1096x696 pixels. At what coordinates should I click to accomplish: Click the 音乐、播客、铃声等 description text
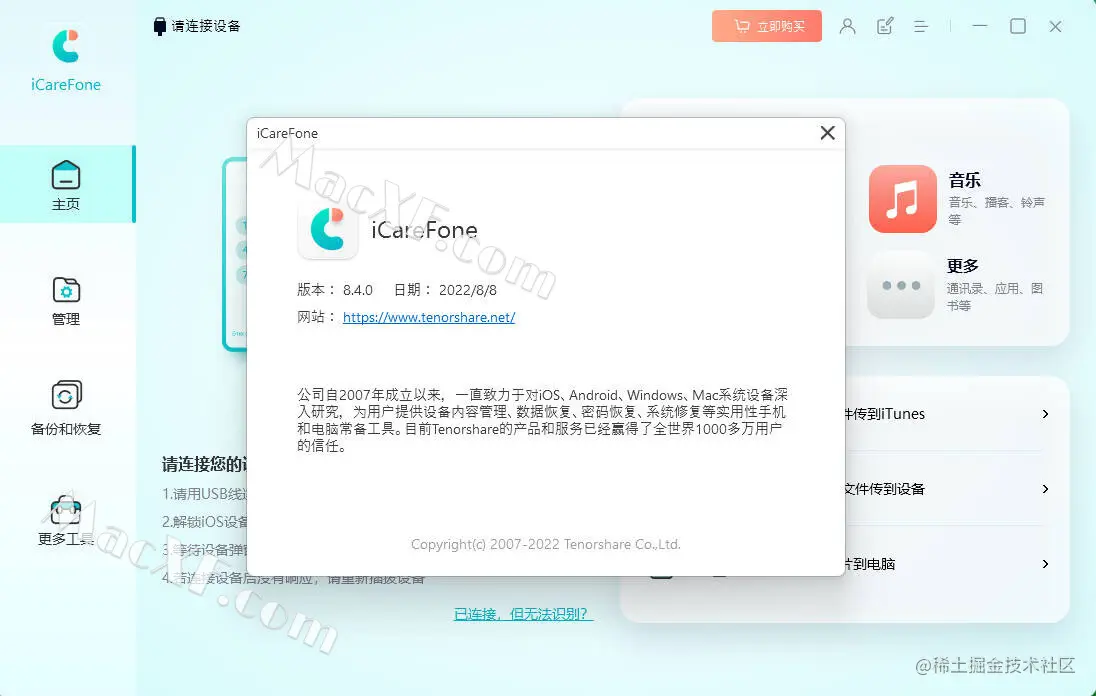coord(996,210)
